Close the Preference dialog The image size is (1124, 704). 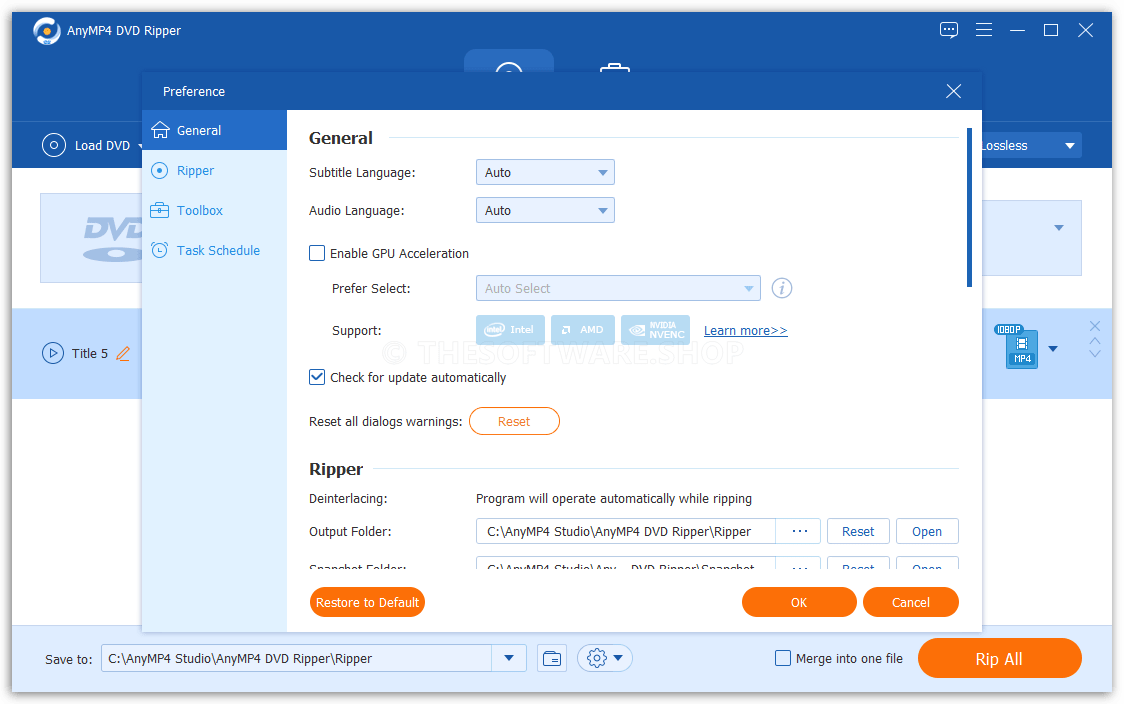pos(953,91)
